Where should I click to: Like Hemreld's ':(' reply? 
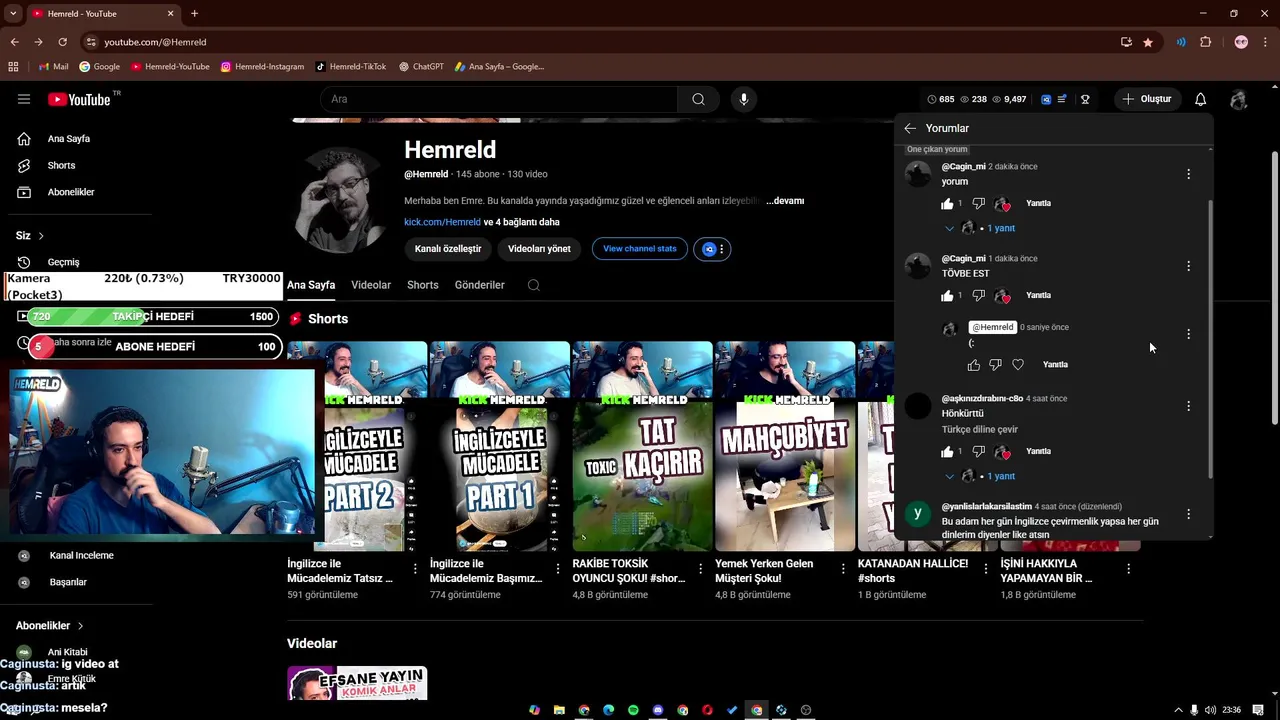974,365
